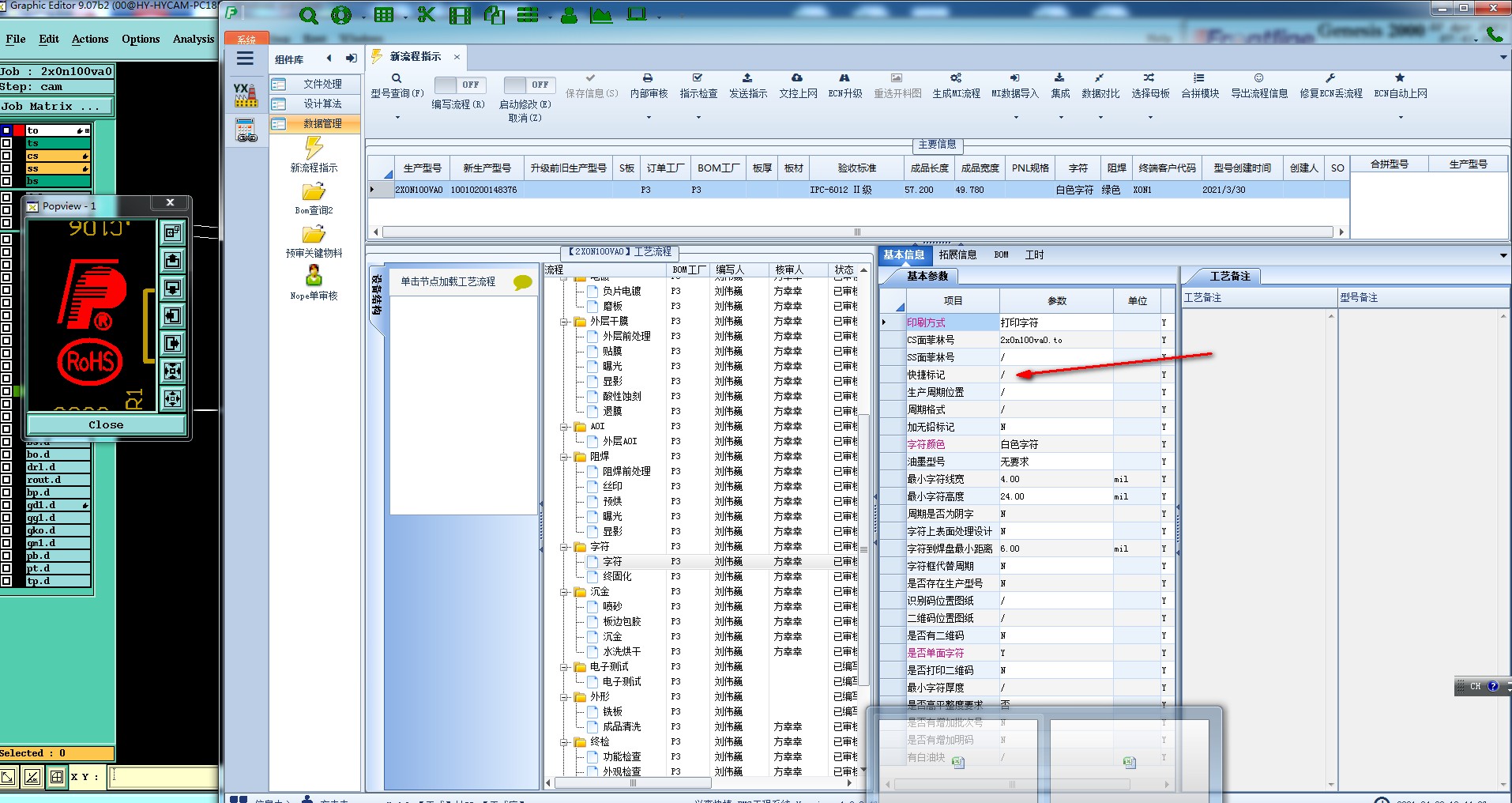
Task: Click the Popview pan left icon
Action: pyautogui.click(x=172, y=315)
